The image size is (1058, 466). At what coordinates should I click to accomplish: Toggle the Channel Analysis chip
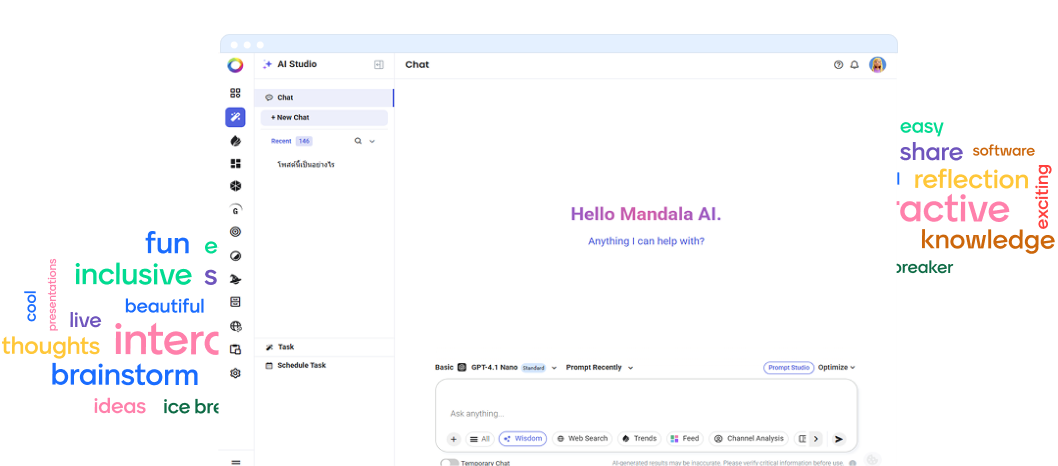pyautogui.click(x=749, y=439)
